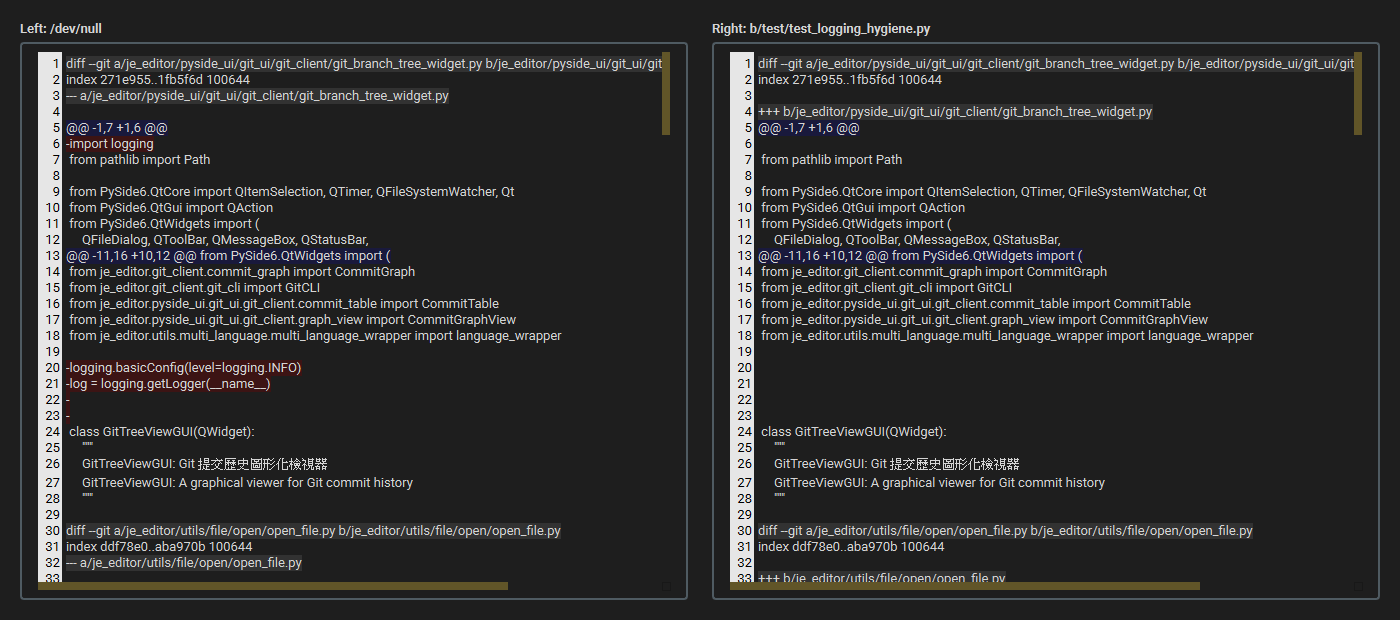Screen dimensions: 1400x620
Task: Click 'index ddf78e0..aba970b 100644' in right pane
Action: (x=851, y=547)
